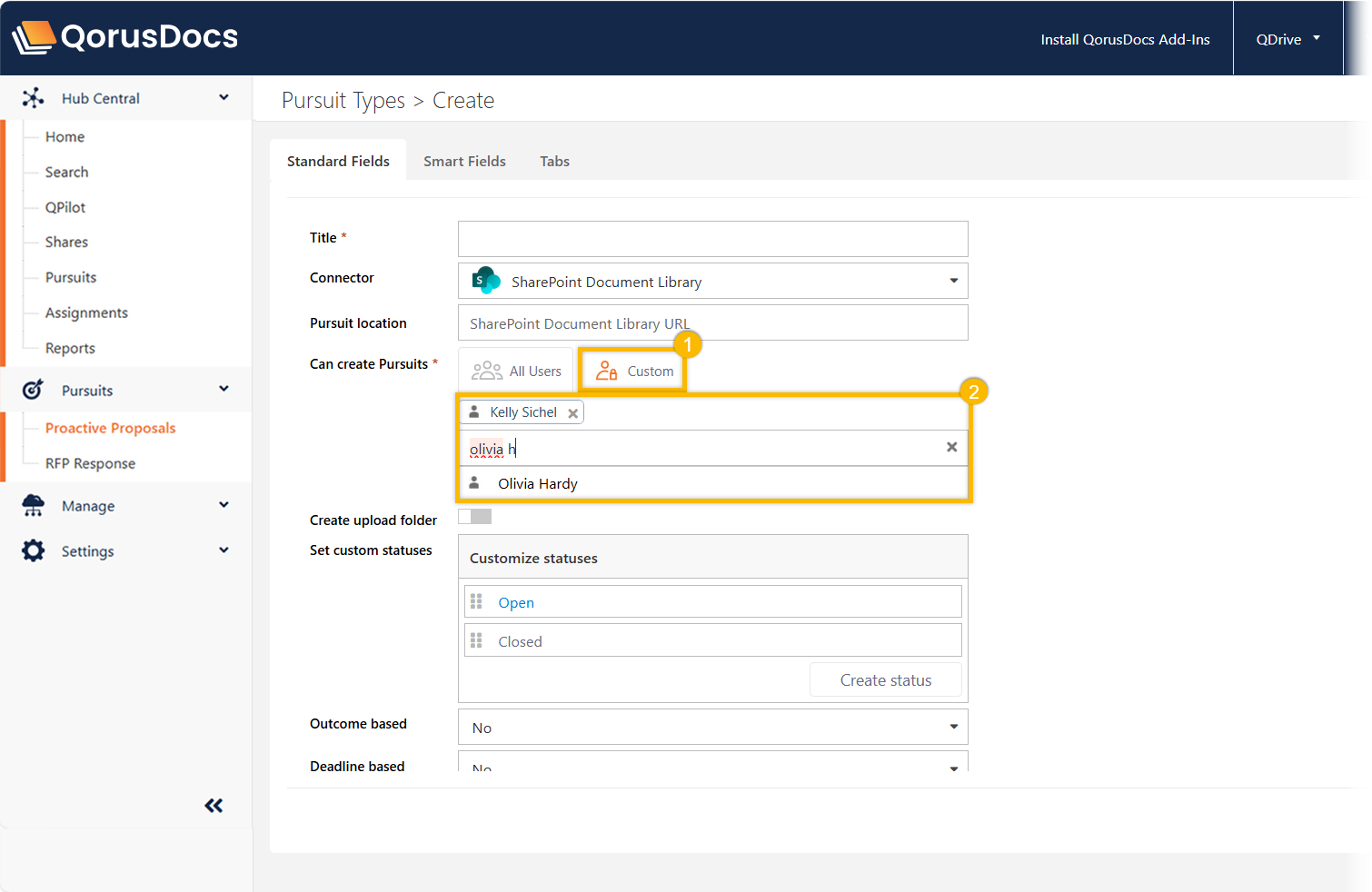This screenshot has height=892, width=1372.
Task: Click the Create status button
Action: click(885, 680)
